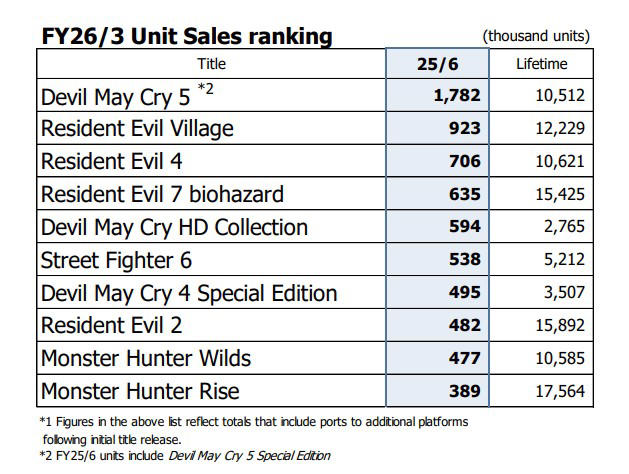Select Devil May Cry 4 Special Edition
The height and width of the screenshot is (474, 629).
[189, 293]
